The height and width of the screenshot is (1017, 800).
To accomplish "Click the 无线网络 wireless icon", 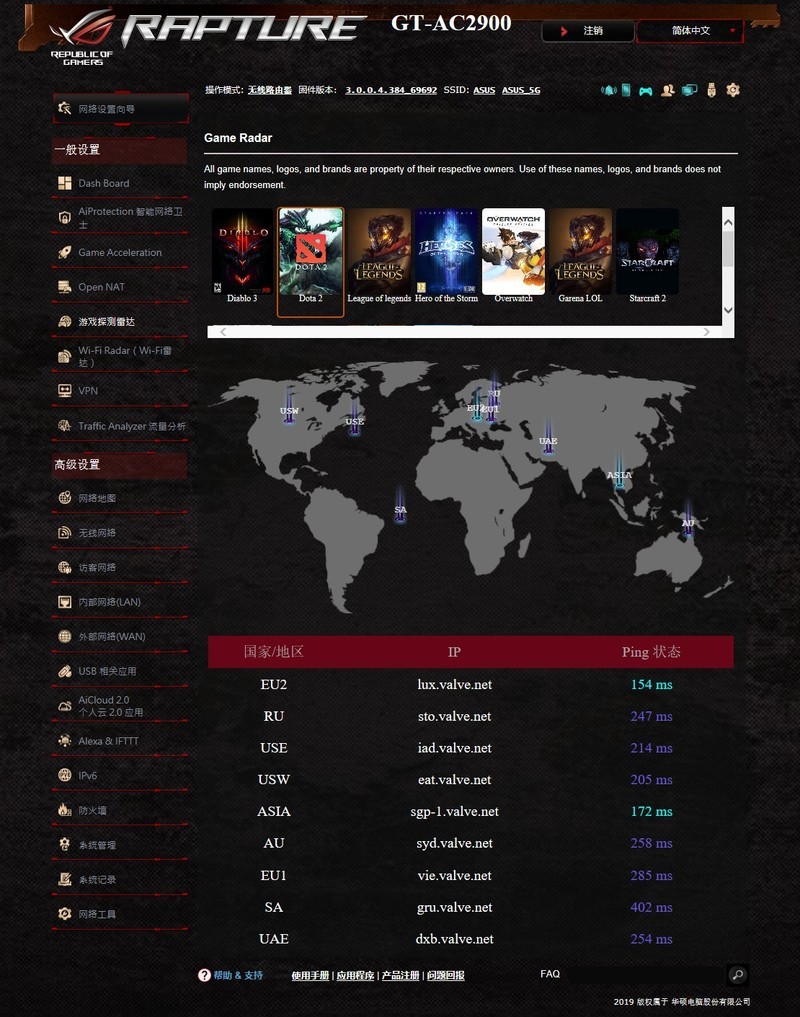I will coord(65,532).
